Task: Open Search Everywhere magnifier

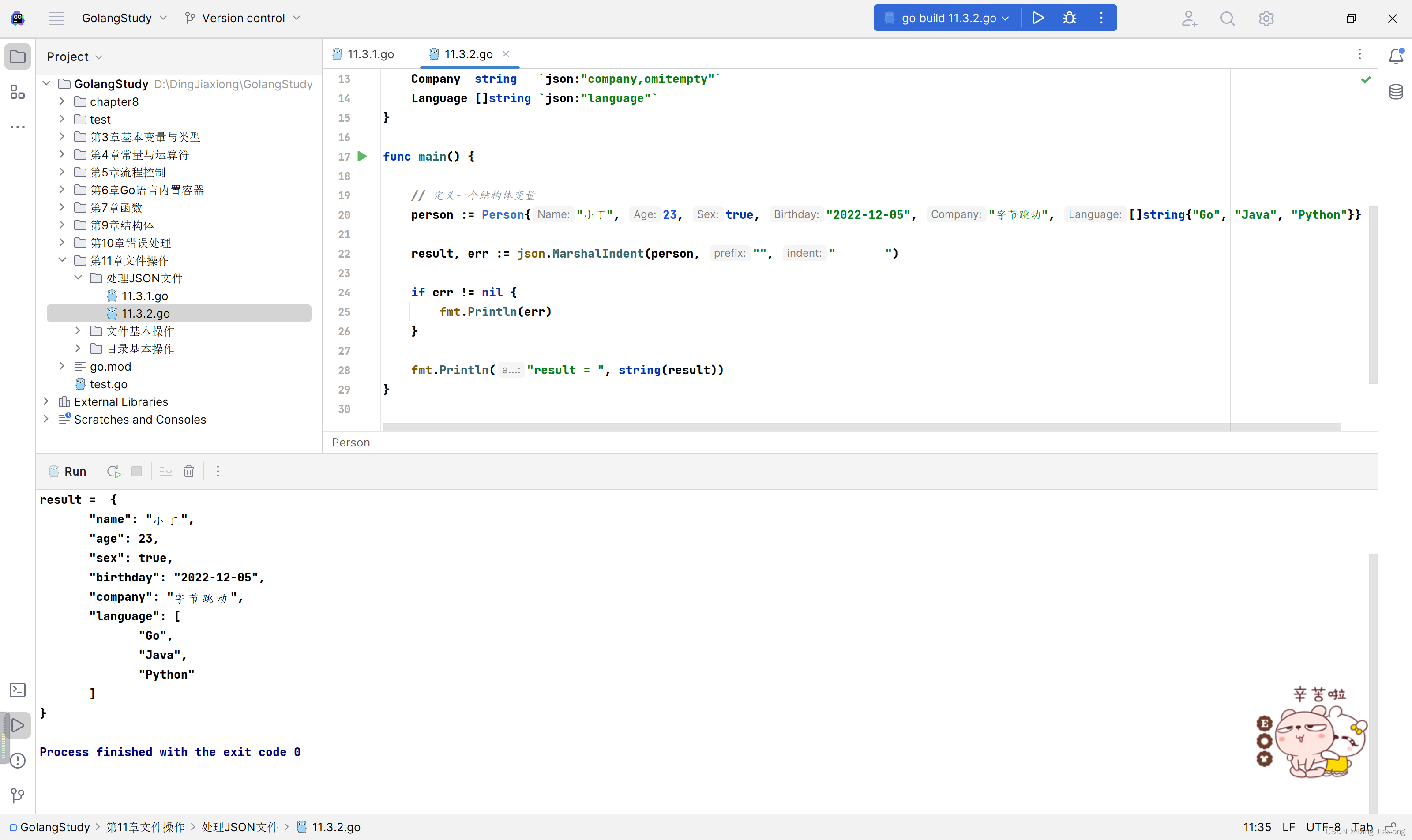Action: click(1228, 19)
